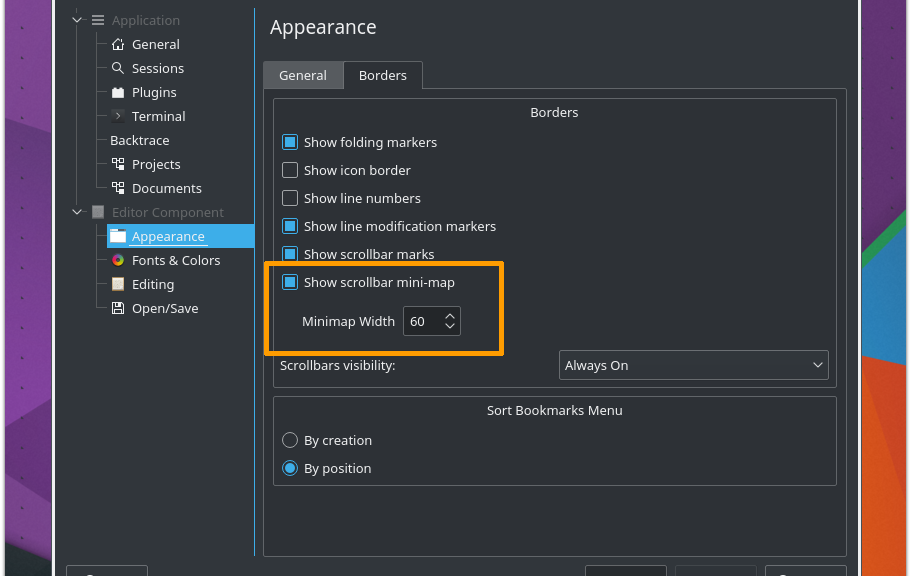
Task: Collapse the Application tree section
Action: pos(77,20)
